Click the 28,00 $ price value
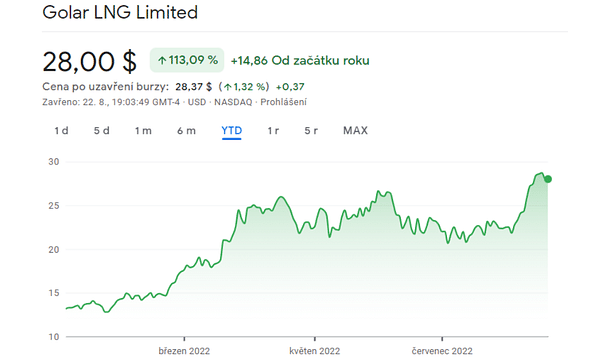Viewport: 600px width, 360px height. [x=90, y=61]
